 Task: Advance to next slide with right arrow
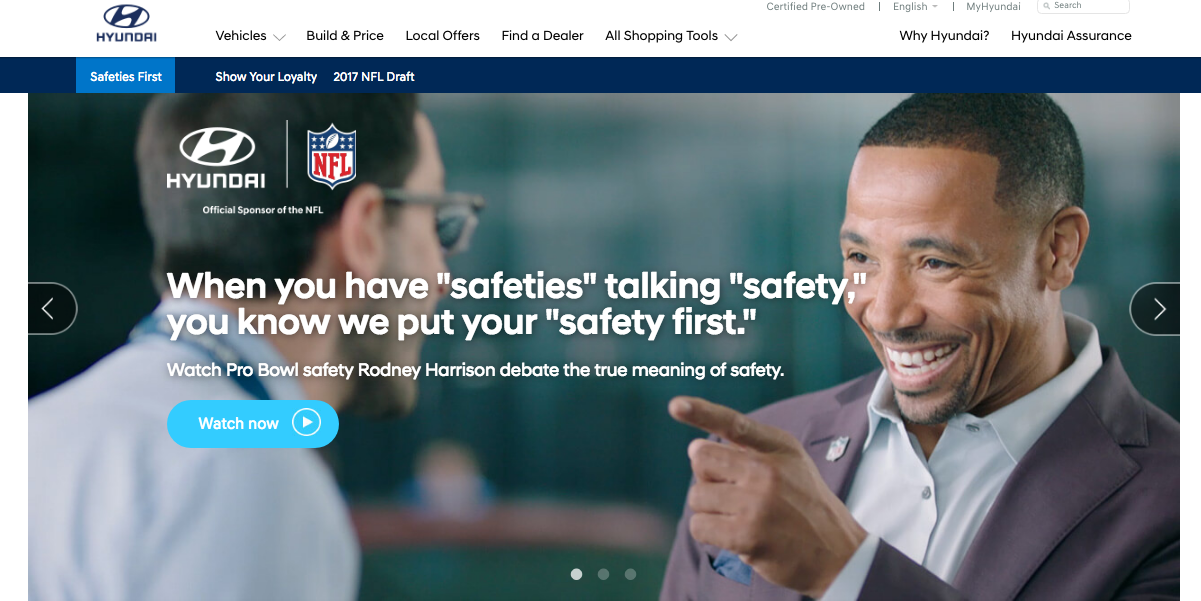click(1155, 309)
